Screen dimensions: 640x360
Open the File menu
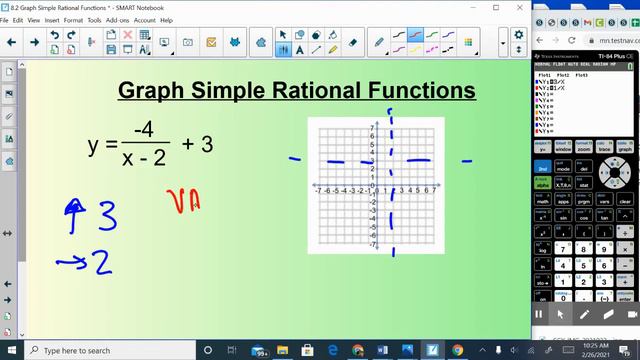tap(4, 20)
